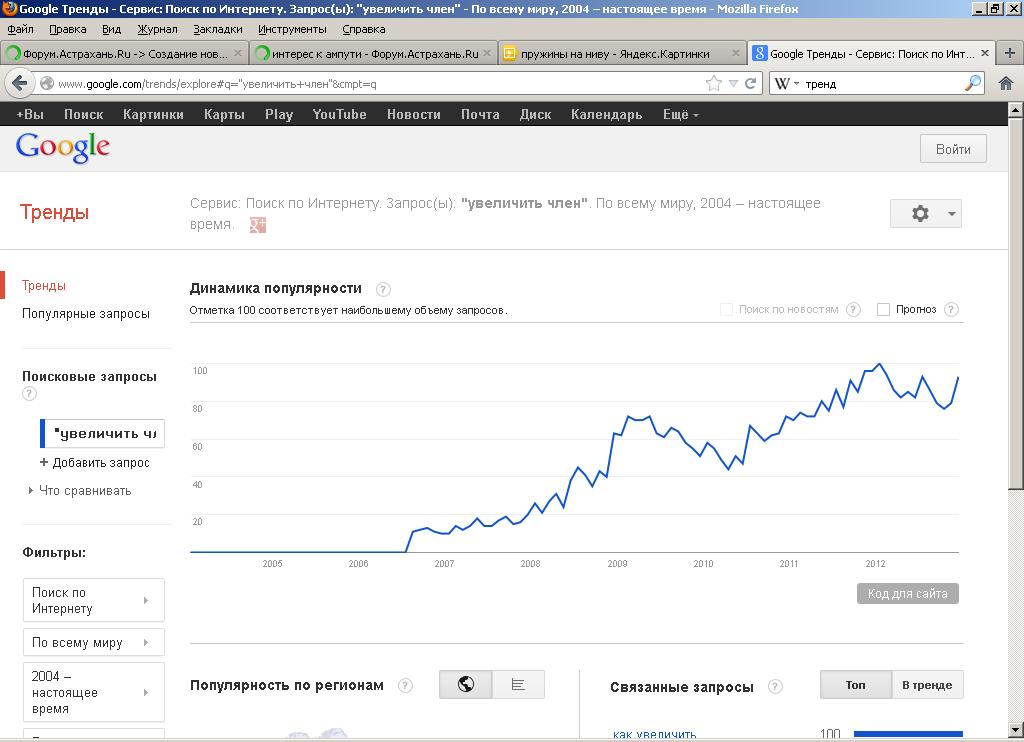The image size is (1024, 742).
Task: Open Картинки in the Google bar
Action: (153, 114)
